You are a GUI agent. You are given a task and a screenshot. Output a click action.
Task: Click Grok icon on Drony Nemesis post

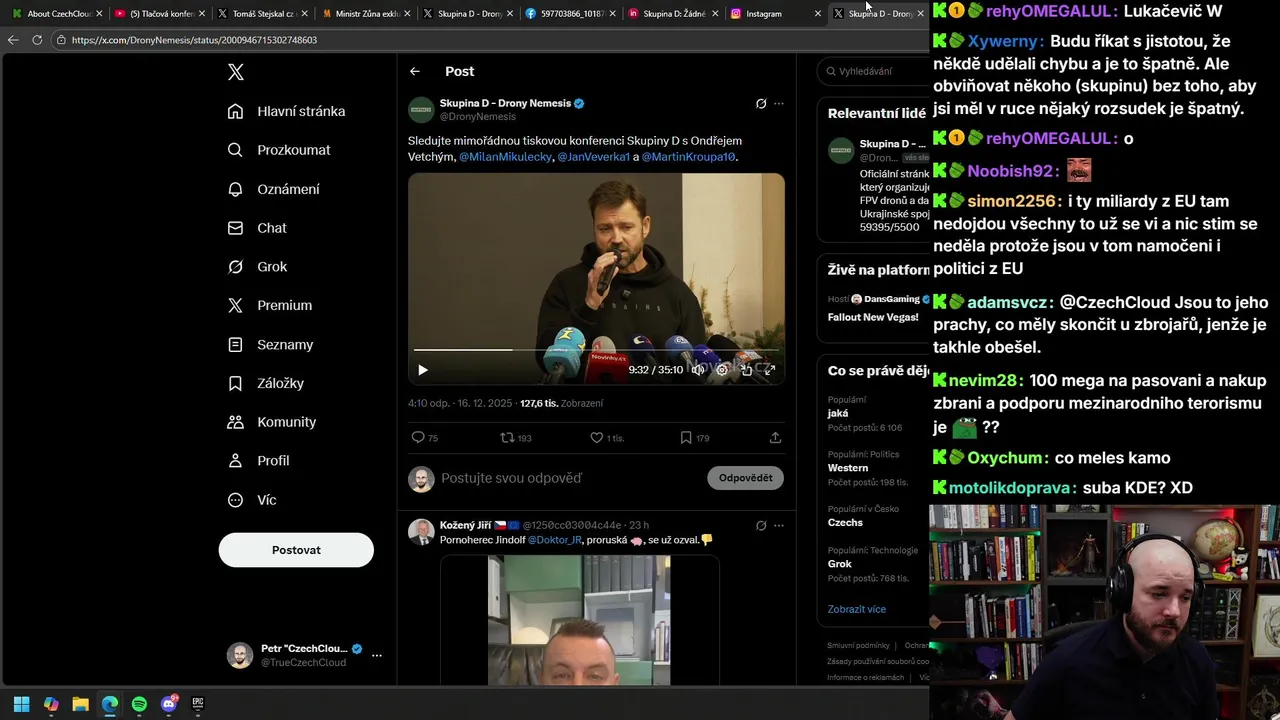(x=761, y=103)
